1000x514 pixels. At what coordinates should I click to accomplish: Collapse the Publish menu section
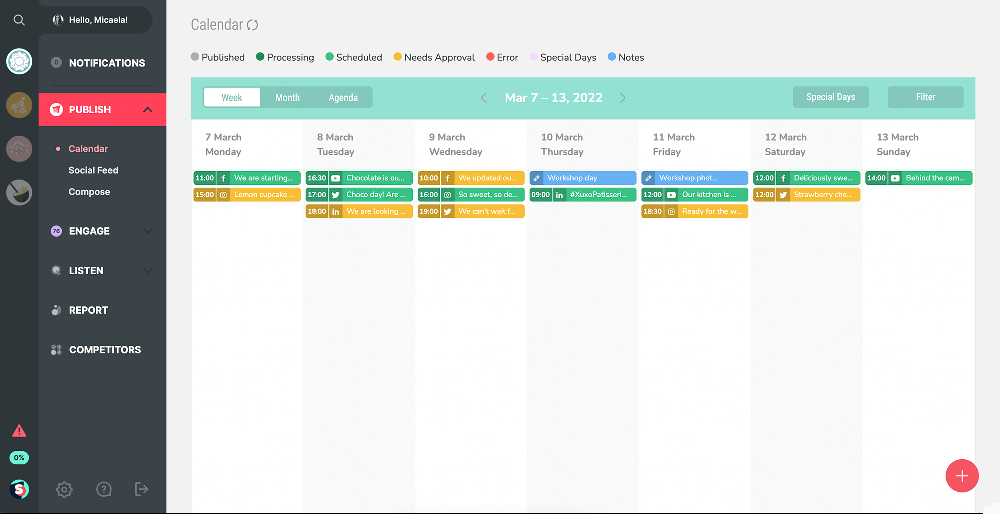coord(148,110)
